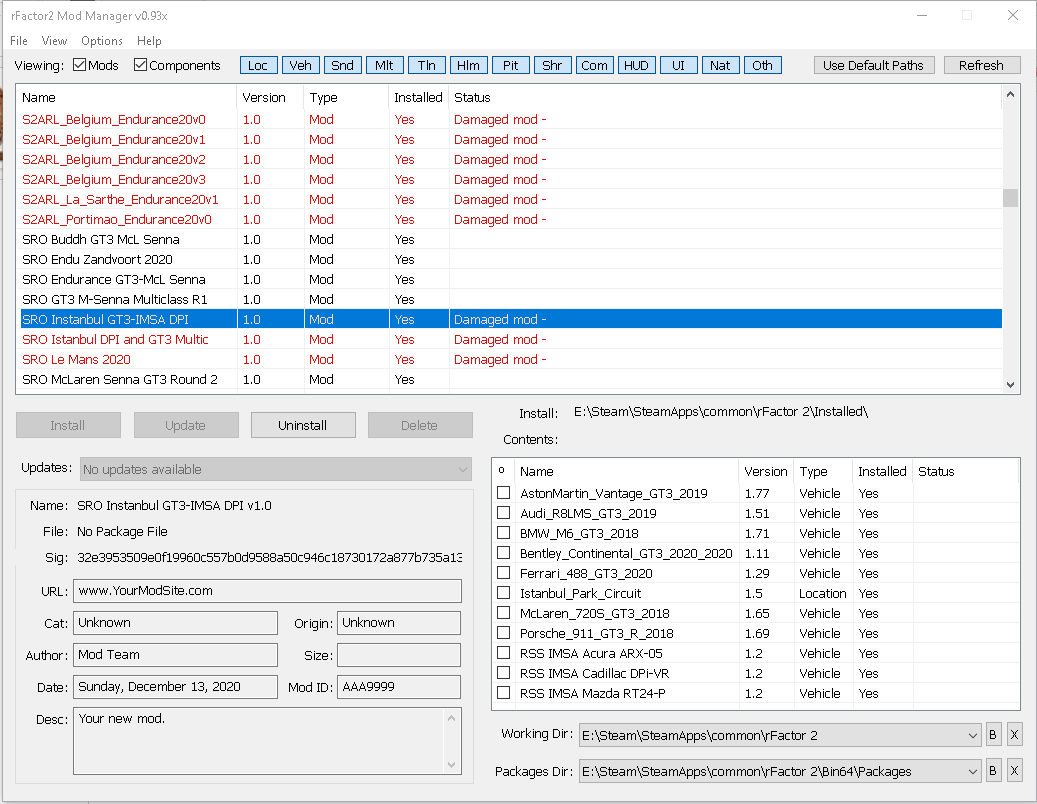Tick the RSS IMSA Acura ARX-05 checkbox
This screenshot has width=1037, height=804.
point(503,653)
